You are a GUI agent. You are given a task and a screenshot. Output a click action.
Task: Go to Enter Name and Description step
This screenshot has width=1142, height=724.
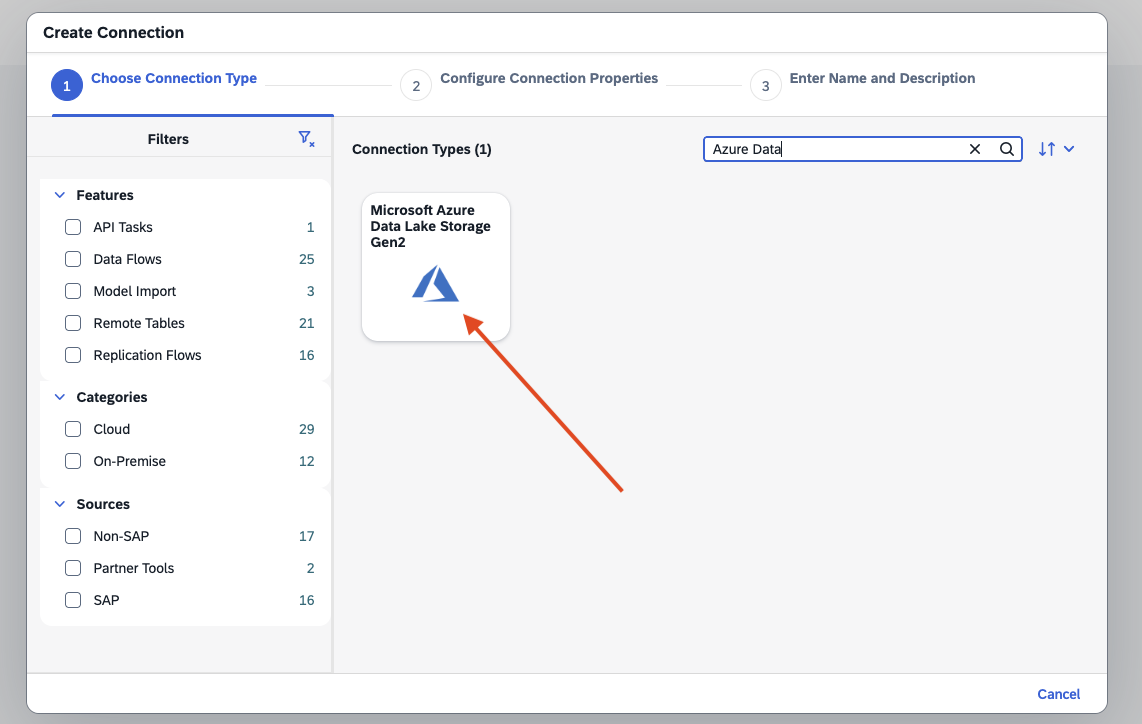pos(882,78)
